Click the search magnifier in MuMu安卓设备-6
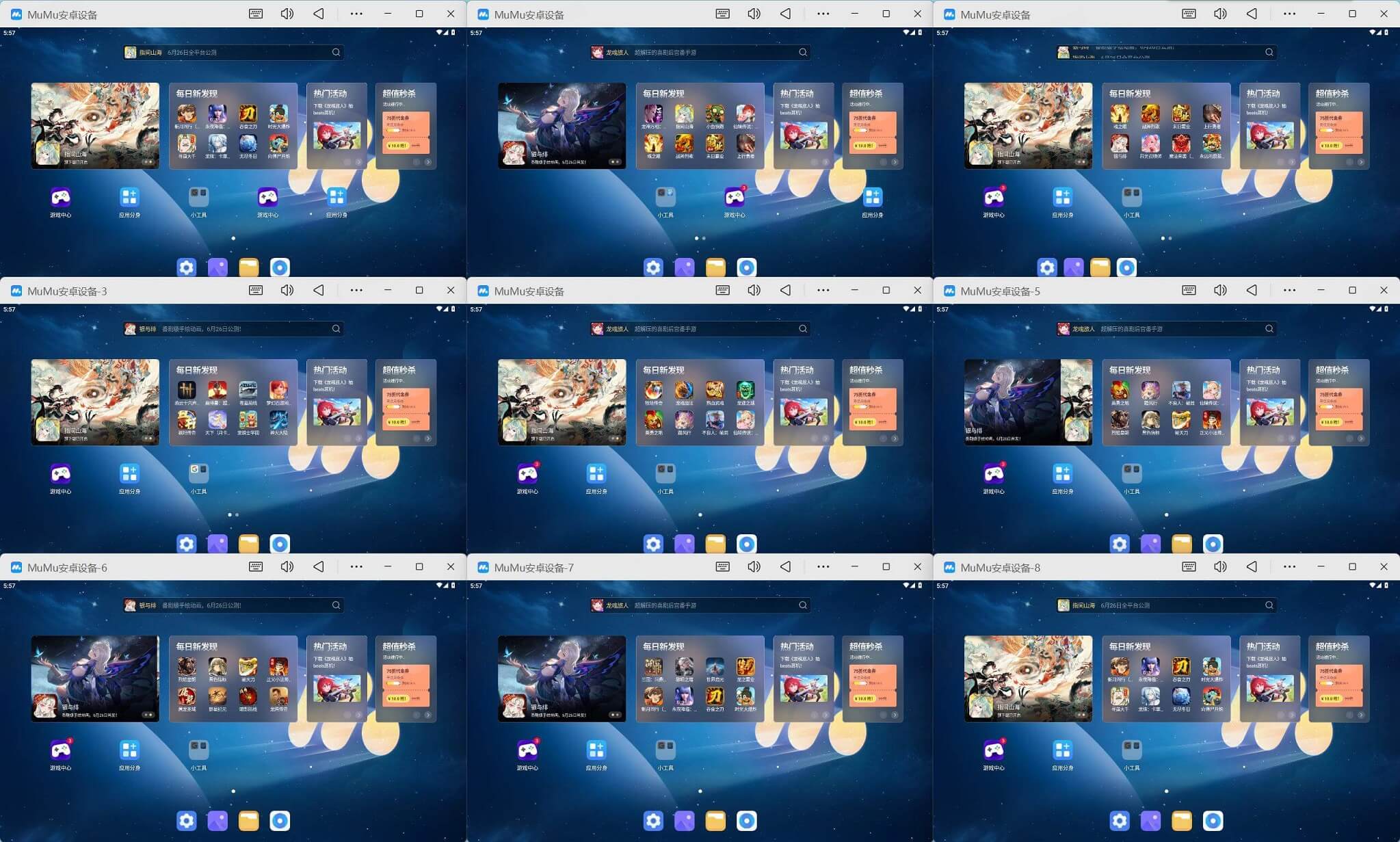The width and height of the screenshot is (1400, 842). (x=336, y=605)
